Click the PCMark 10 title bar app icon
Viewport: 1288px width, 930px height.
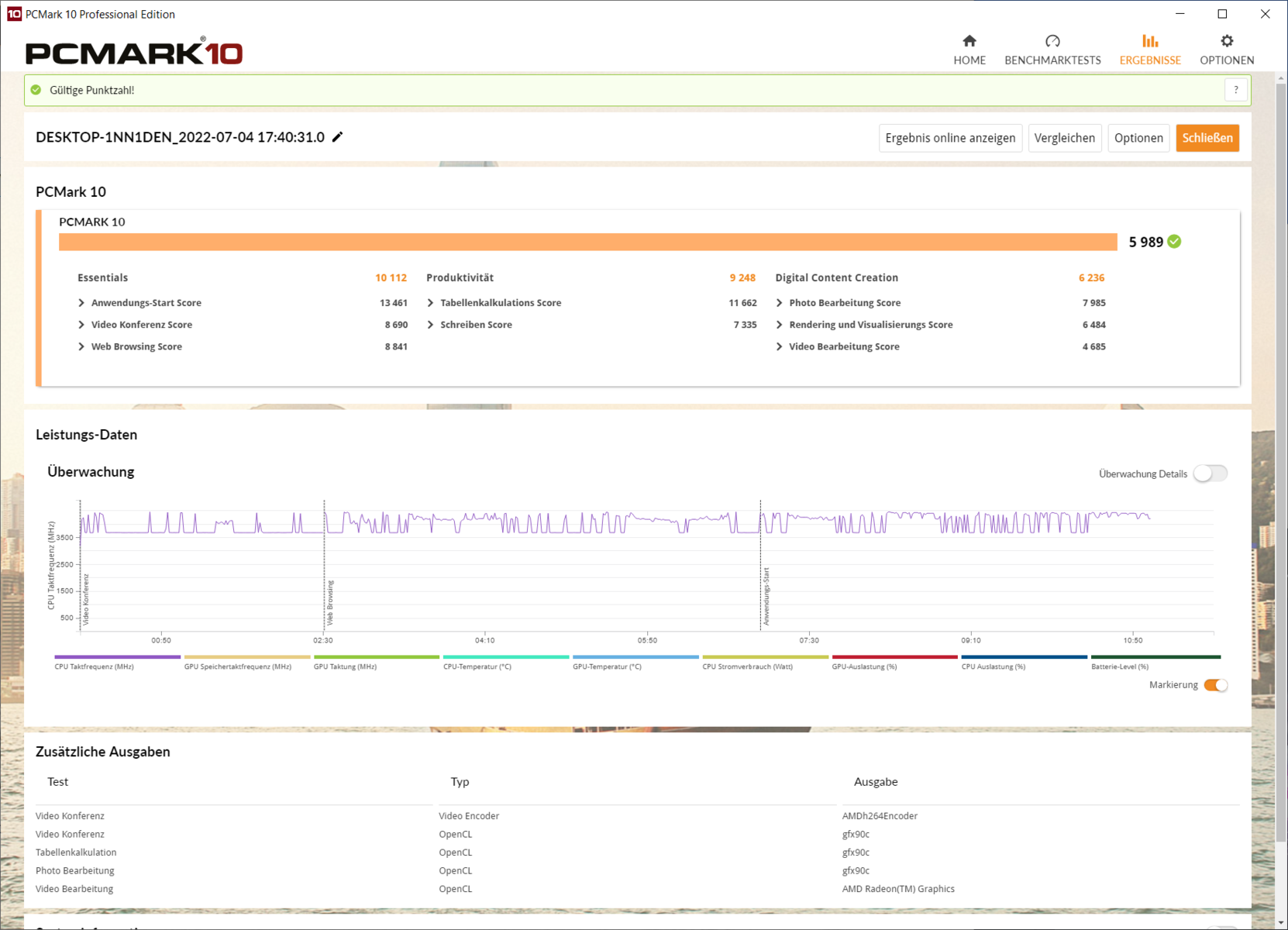(14, 14)
